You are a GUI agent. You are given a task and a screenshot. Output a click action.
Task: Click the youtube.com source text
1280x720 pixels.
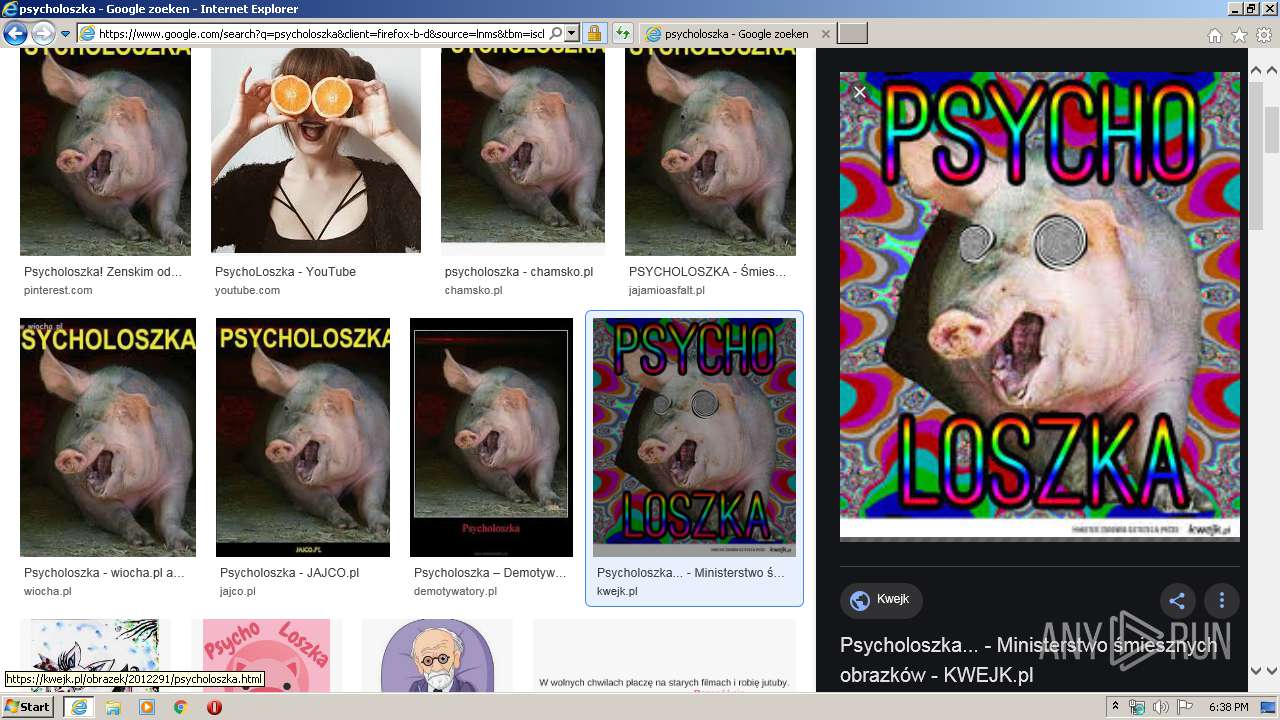247,290
